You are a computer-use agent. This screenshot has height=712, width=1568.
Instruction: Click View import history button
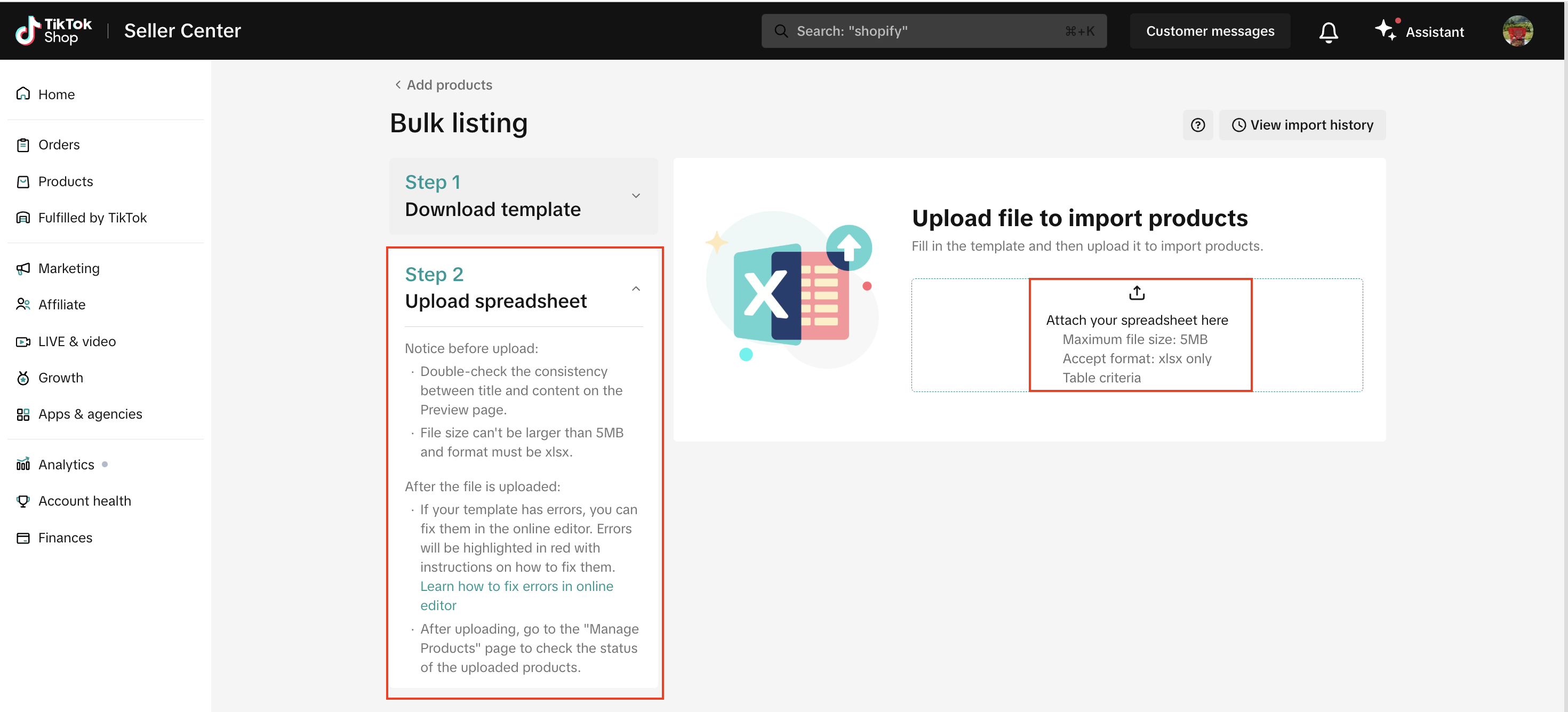point(1302,125)
